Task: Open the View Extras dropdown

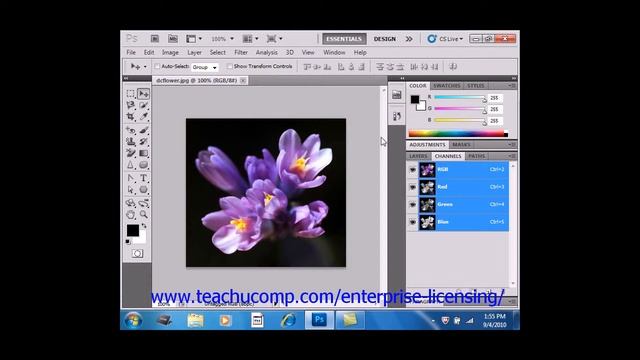Action: click(x=194, y=39)
